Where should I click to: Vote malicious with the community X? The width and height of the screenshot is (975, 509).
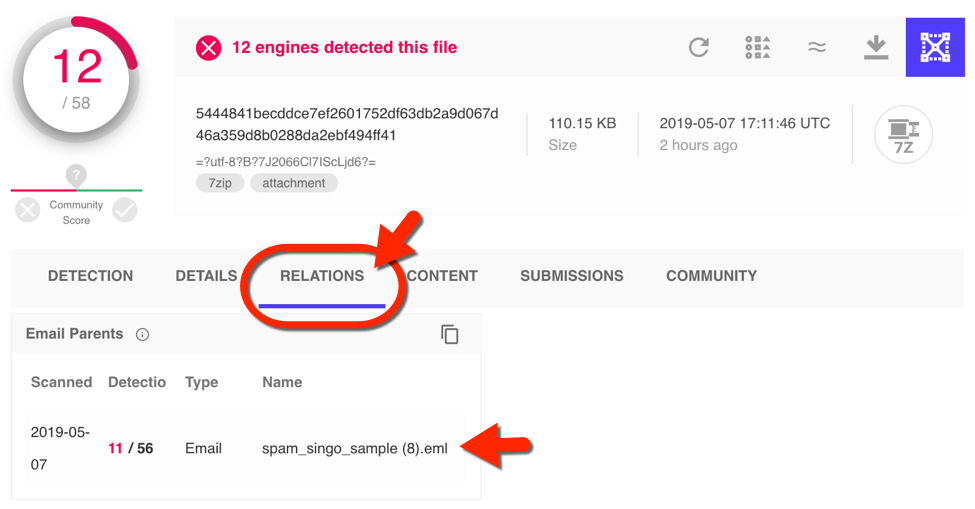[x=27, y=210]
